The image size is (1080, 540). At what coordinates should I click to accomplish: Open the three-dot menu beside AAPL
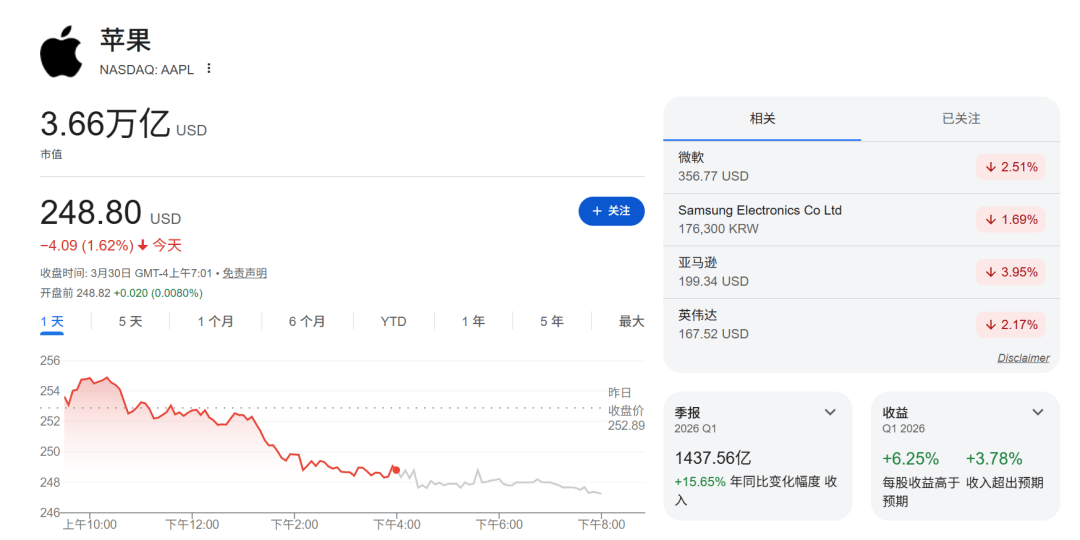click(x=209, y=69)
